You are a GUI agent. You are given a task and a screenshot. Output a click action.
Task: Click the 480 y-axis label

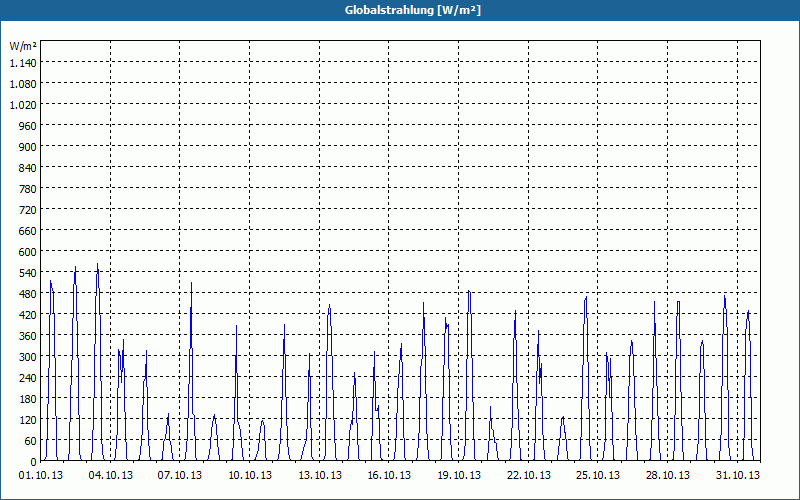pos(28,294)
